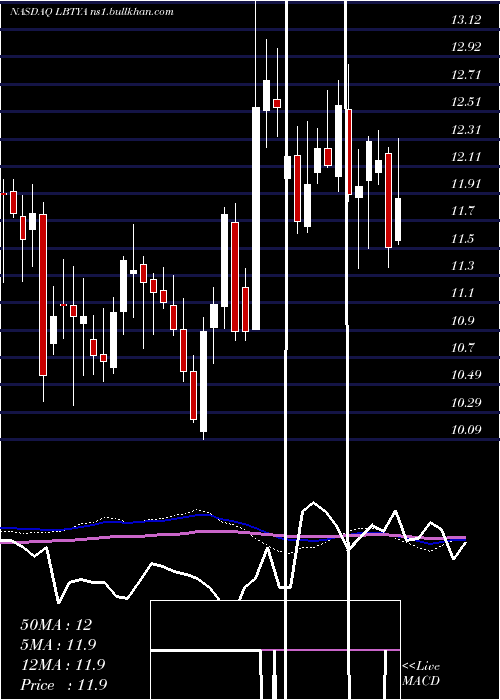The image size is (500, 700).
Task: Click the 10.09 price axis label
Action: pos(466,430)
